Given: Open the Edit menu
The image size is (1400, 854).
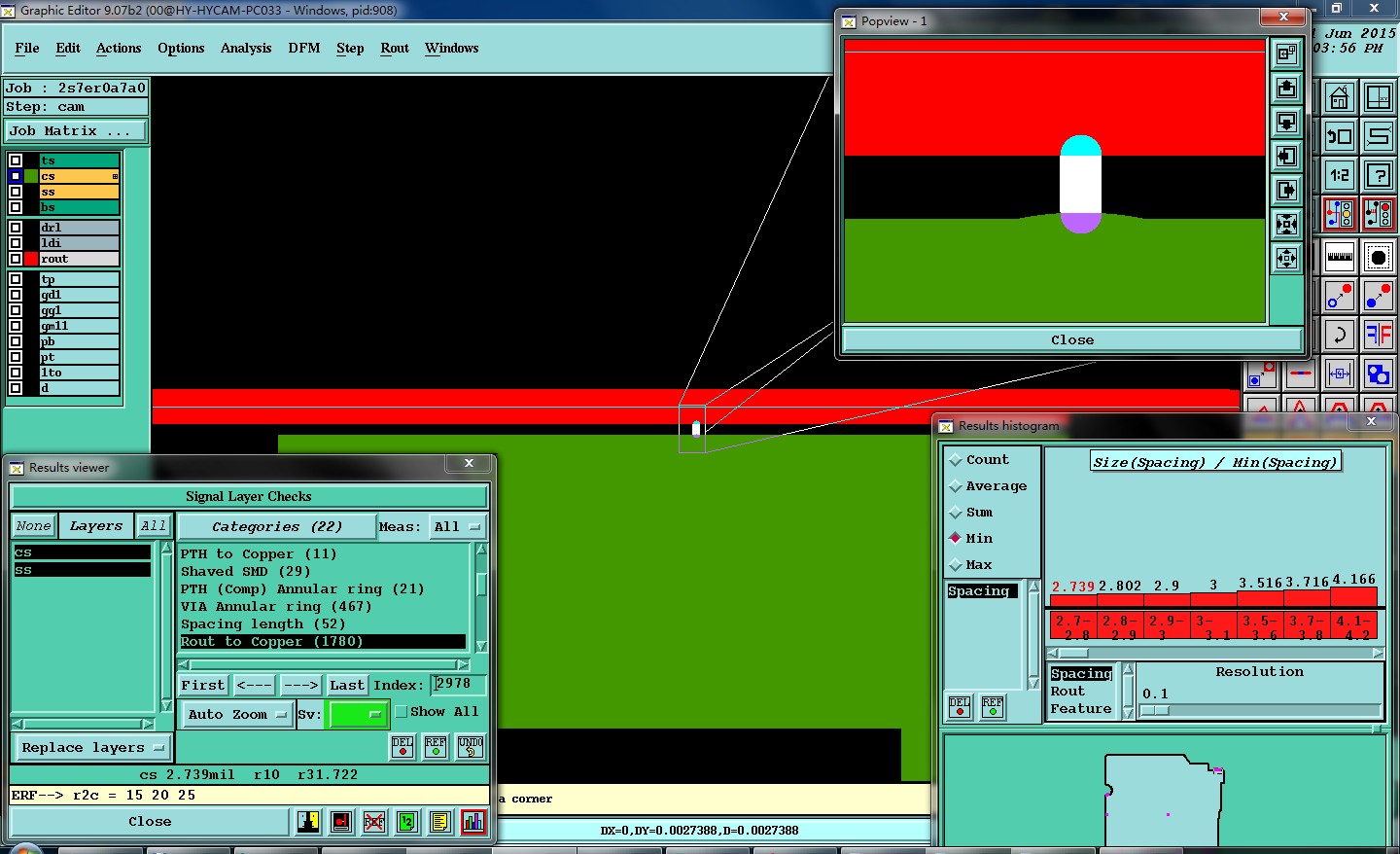Looking at the screenshot, I should pos(68,49).
